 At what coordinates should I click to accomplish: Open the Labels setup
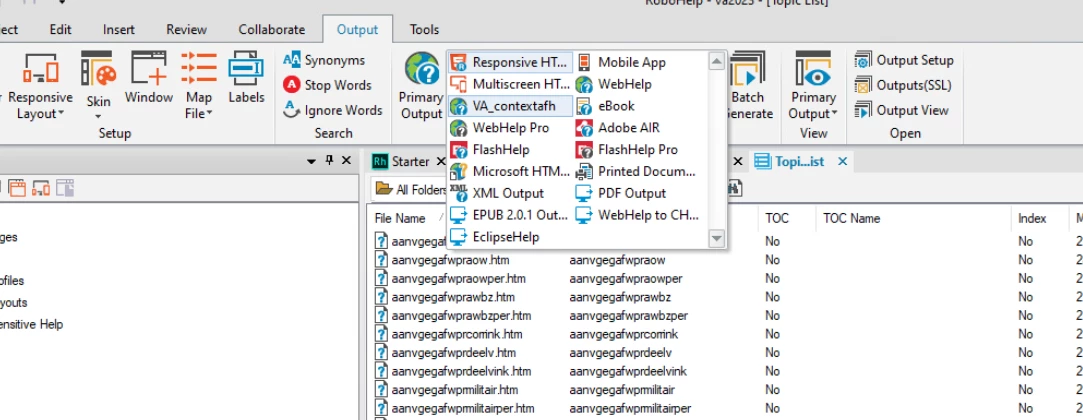pos(247,78)
